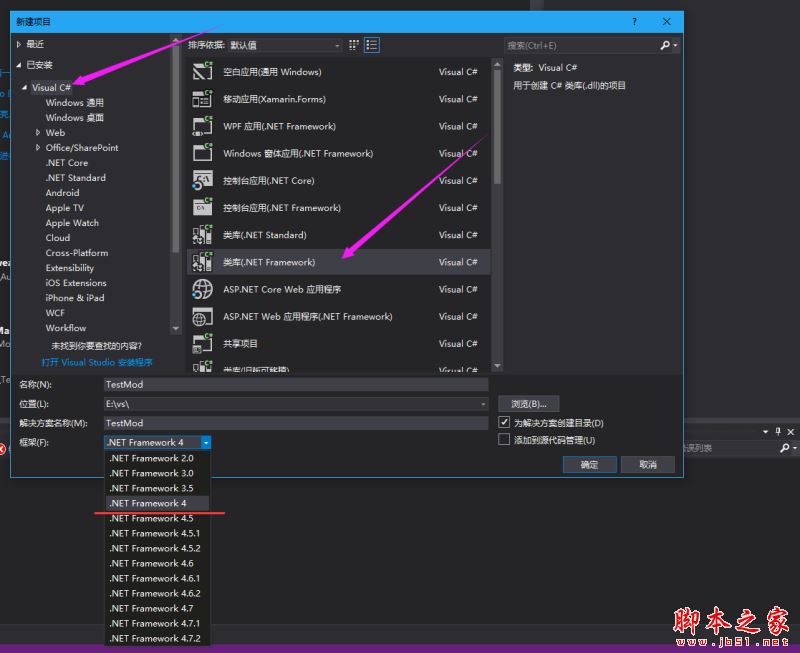The height and width of the screenshot is (653, 800).
Task: Click the .NET Core console app icon
Action: (202, 180)
